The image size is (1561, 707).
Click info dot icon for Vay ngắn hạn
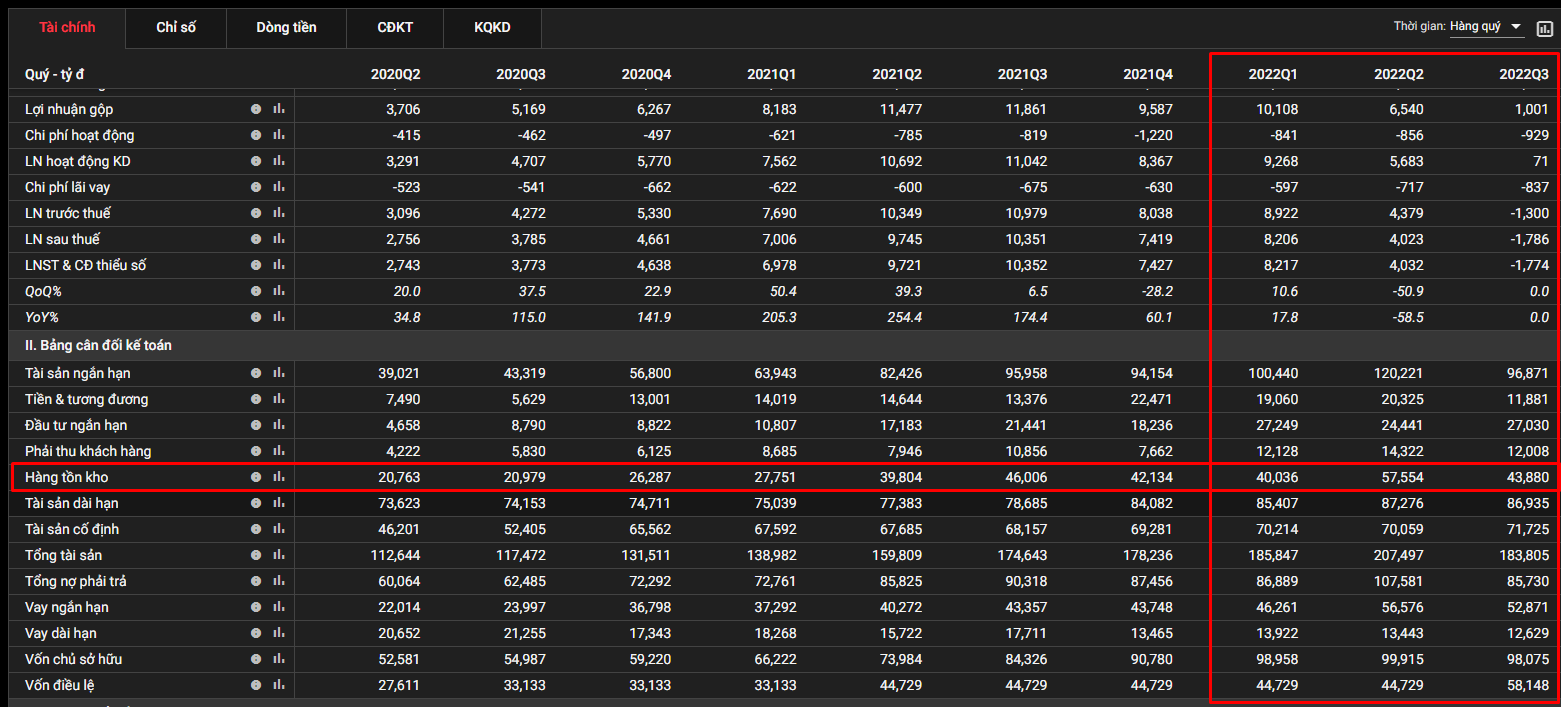point(256,607)
